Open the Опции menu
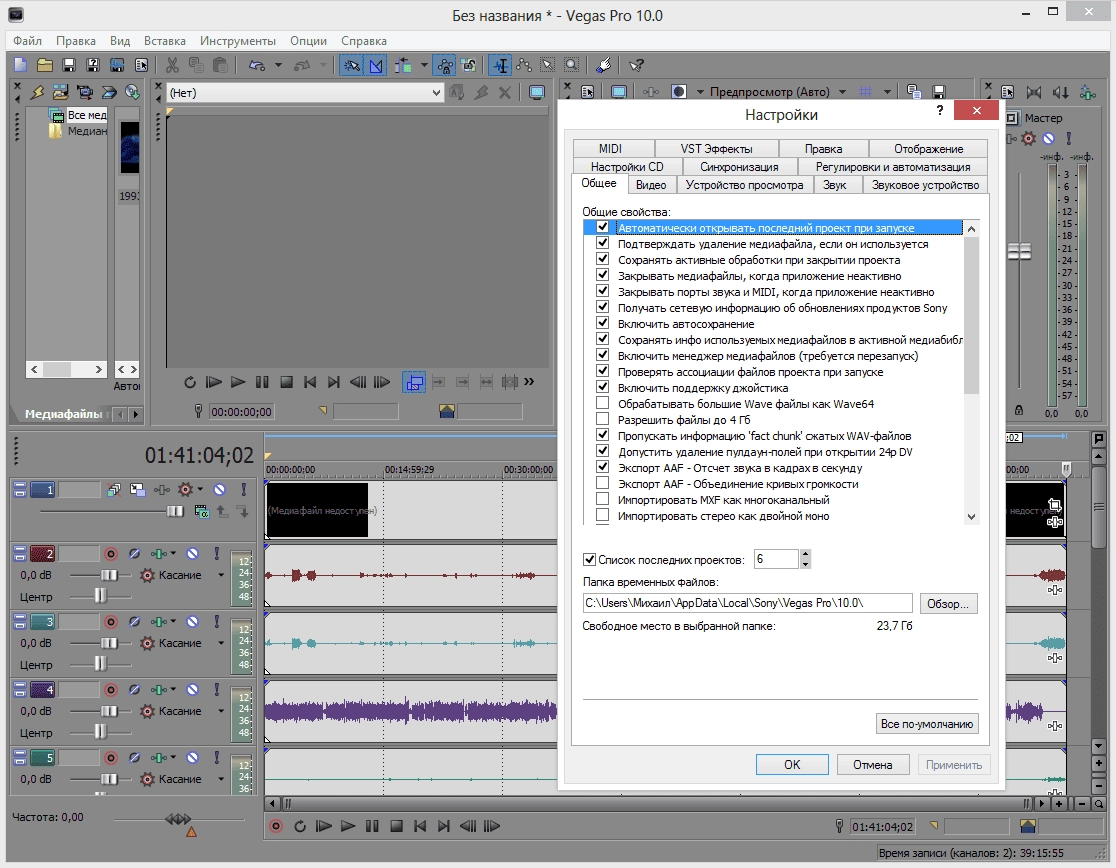The height and width of the screenshot is (868, 1116). tap(308, 41)
